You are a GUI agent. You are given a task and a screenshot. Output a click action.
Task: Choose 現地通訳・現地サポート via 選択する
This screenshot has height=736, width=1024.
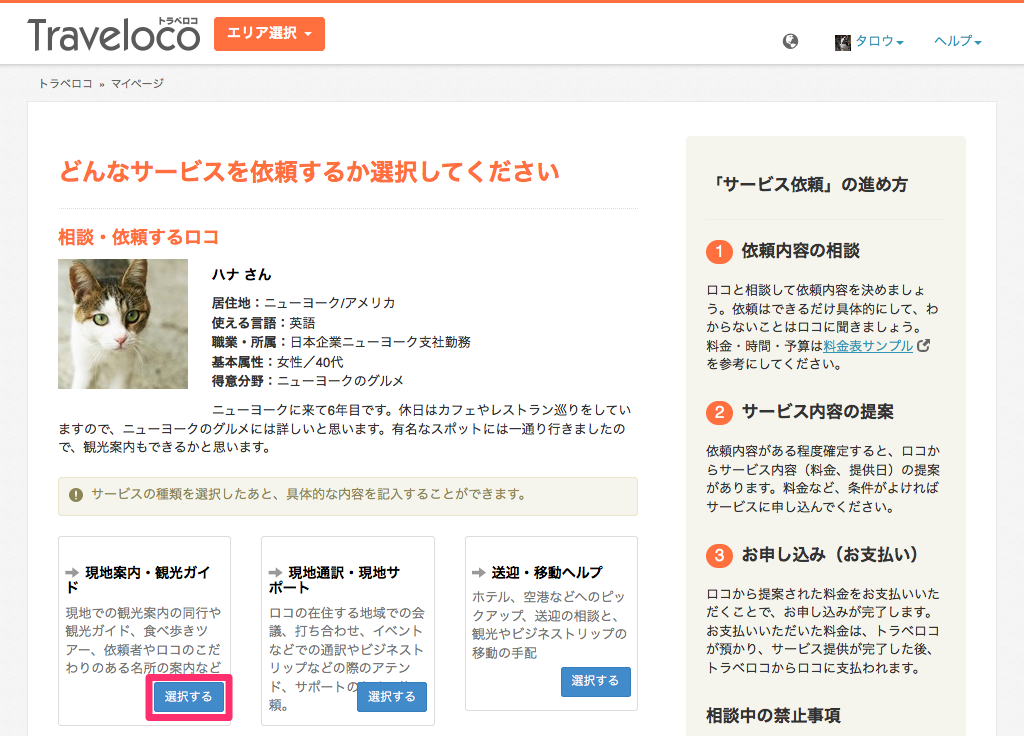392,697
